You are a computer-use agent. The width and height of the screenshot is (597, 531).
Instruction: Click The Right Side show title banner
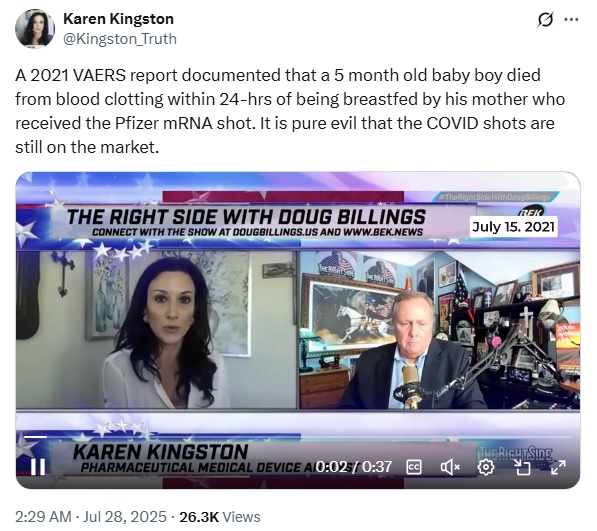[x=246, y=217]
